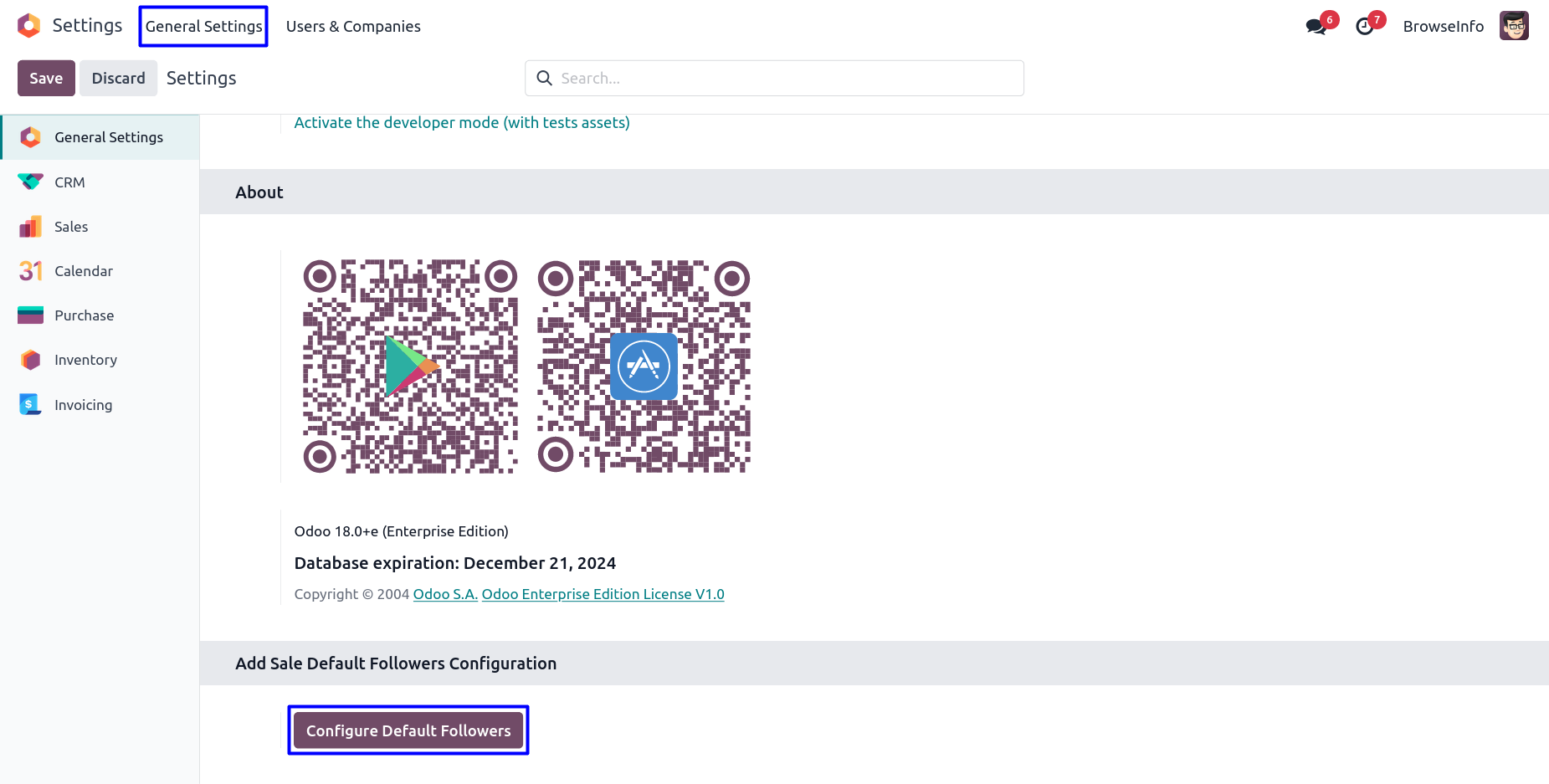1549x784 pixels.
Task: Select Purchase icon in settings sidebar
Action: pyautogui.click(x=31, y=315)
